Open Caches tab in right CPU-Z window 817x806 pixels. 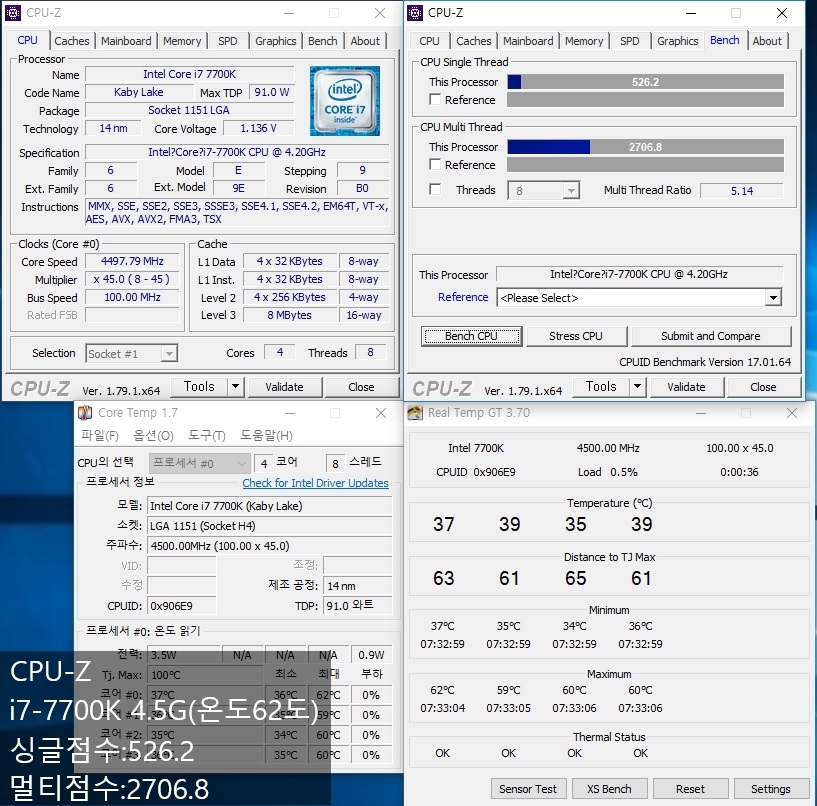tap(474, 41)
